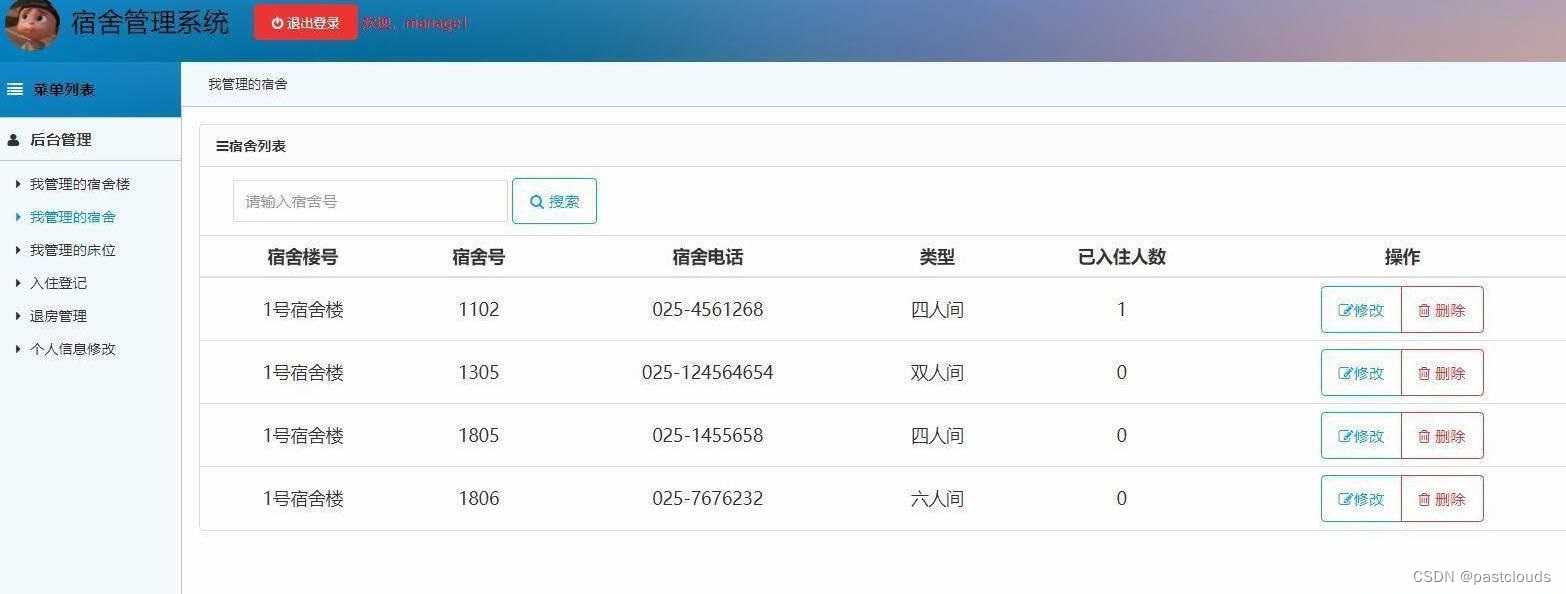This screenshot has width=1566, height=594.
Task: Click the edit pencil icon in row 1102's 修改 button
Action: (x=1343, y=310)
